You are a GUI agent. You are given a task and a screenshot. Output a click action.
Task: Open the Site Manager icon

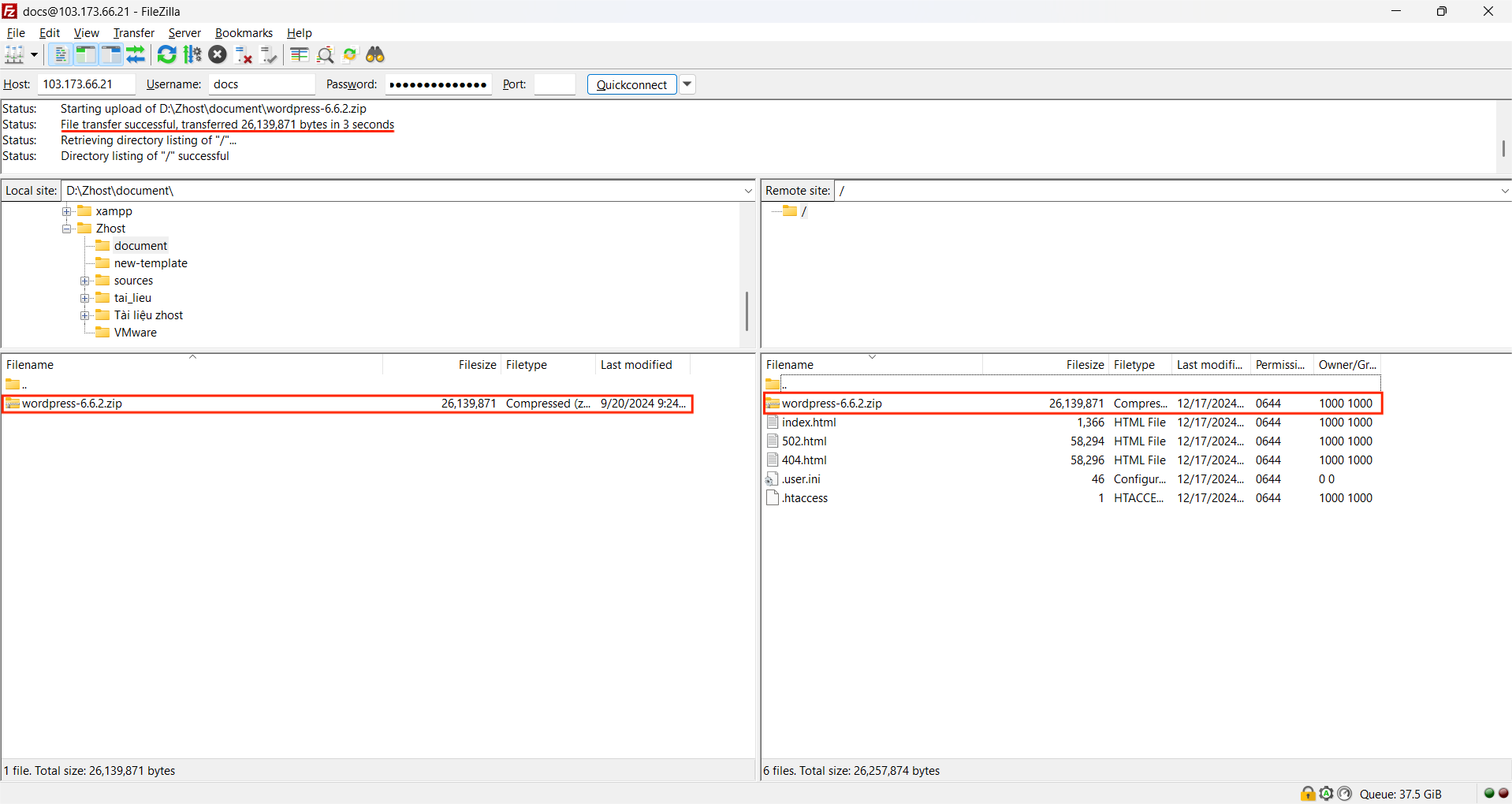pyautogui.click(x=14, y=54)
